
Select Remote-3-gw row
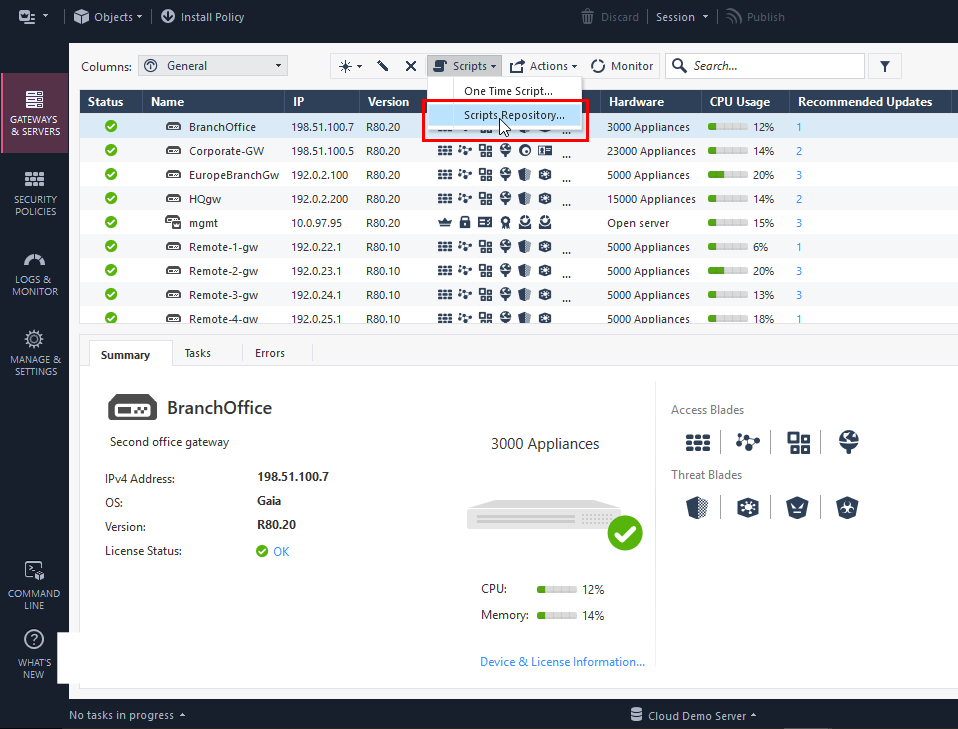pyautogui.click(x=519, y=295)
